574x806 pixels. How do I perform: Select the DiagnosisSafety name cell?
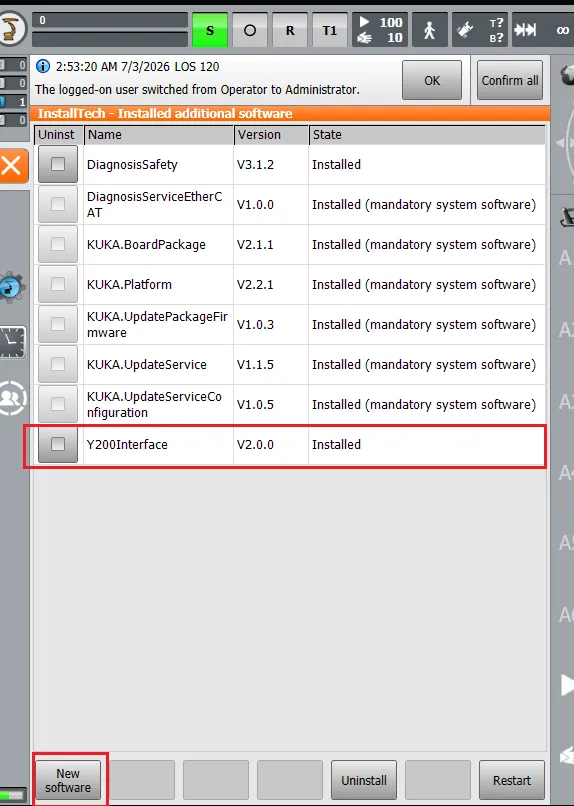click(158, 164)
